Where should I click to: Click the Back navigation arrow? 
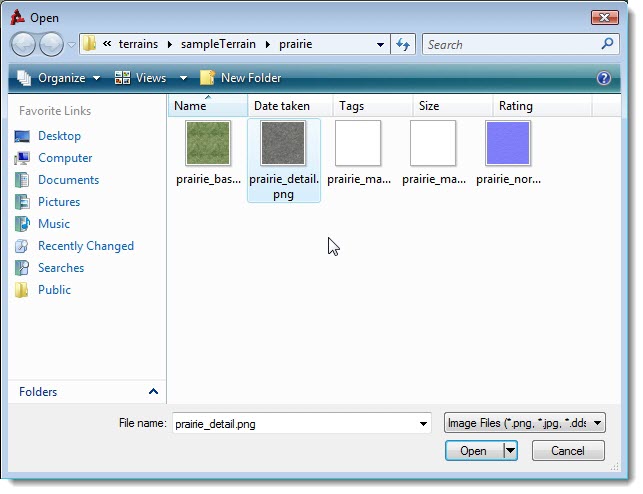click(23, 44)
